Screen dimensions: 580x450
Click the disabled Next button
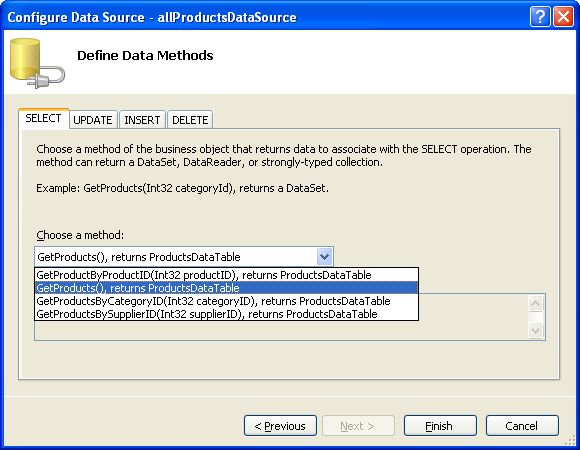358,426
